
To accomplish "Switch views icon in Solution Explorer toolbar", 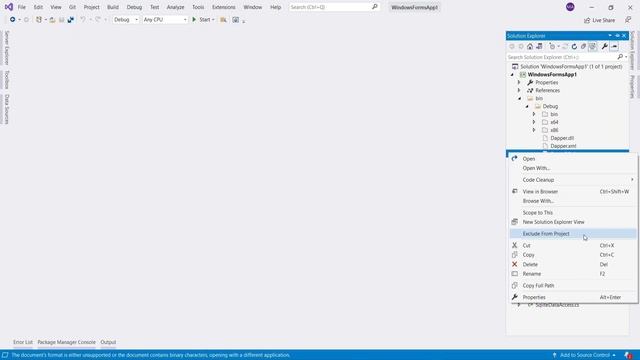I will click(x=539, y=47).
